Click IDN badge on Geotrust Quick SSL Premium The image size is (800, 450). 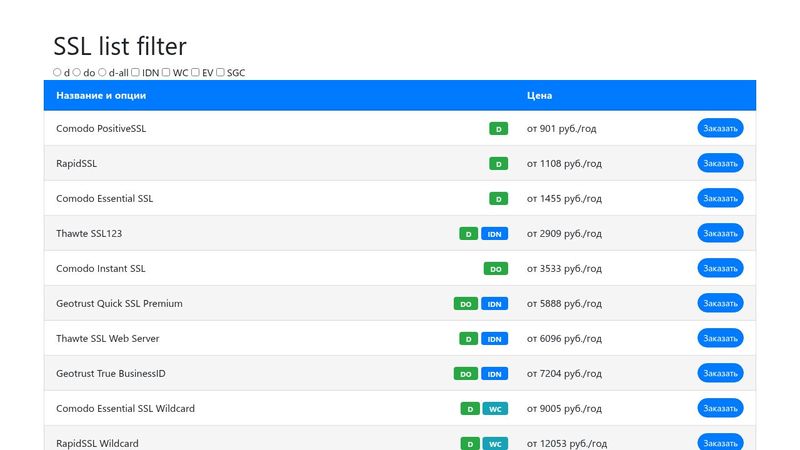pos(494,304)
